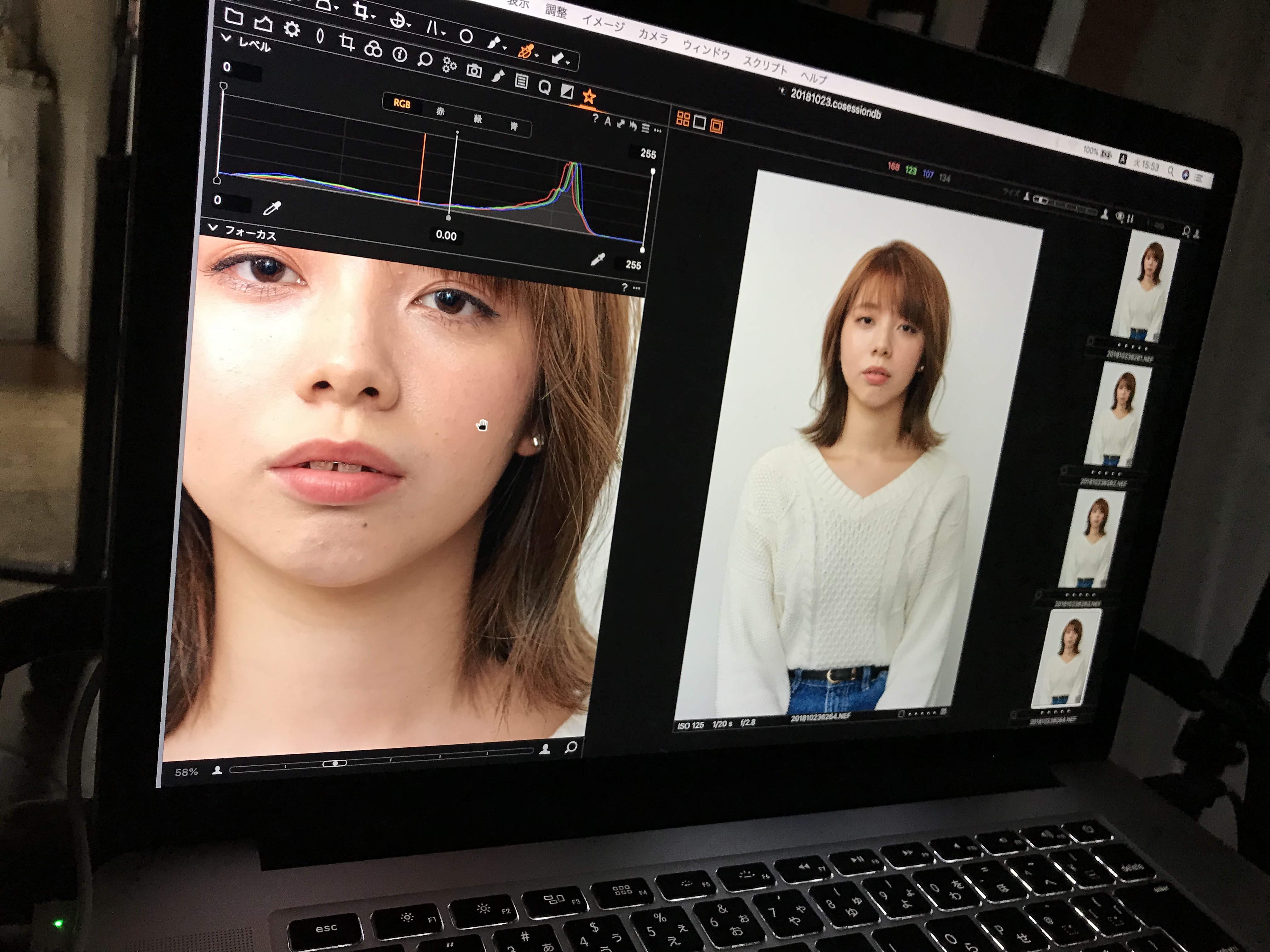
Task: Toggle the grid browser view icon
Action: point(683,119)
